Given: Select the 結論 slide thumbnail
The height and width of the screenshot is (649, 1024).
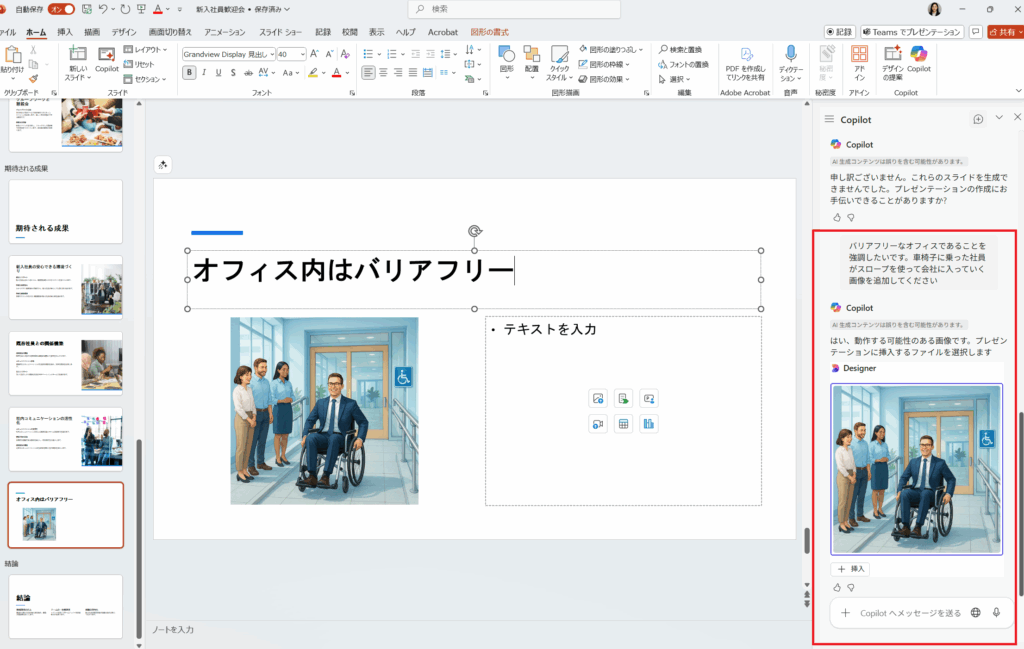Looking at the screenshot, I should 65,606.
